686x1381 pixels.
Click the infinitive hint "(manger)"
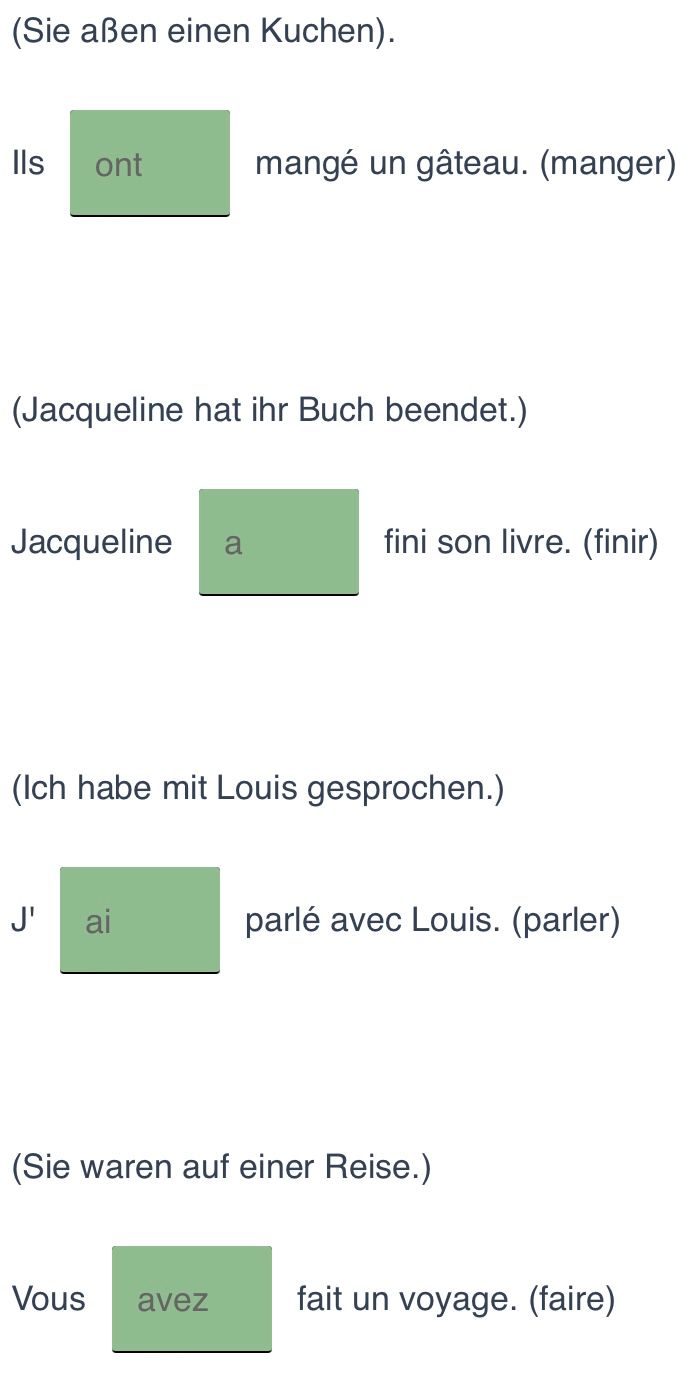[x=608, y=164]
